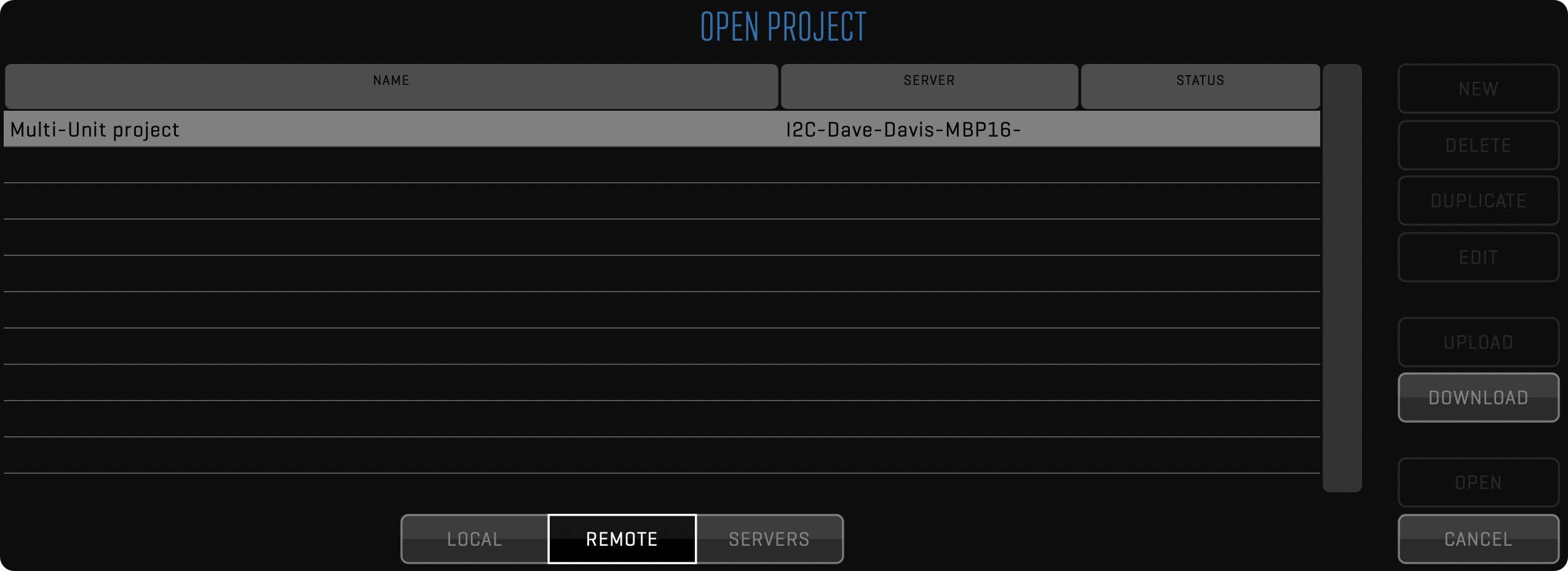Switch to the LOCAL tab
The width and height of the screenshot is (1568, 571).
tap(474, 539)
